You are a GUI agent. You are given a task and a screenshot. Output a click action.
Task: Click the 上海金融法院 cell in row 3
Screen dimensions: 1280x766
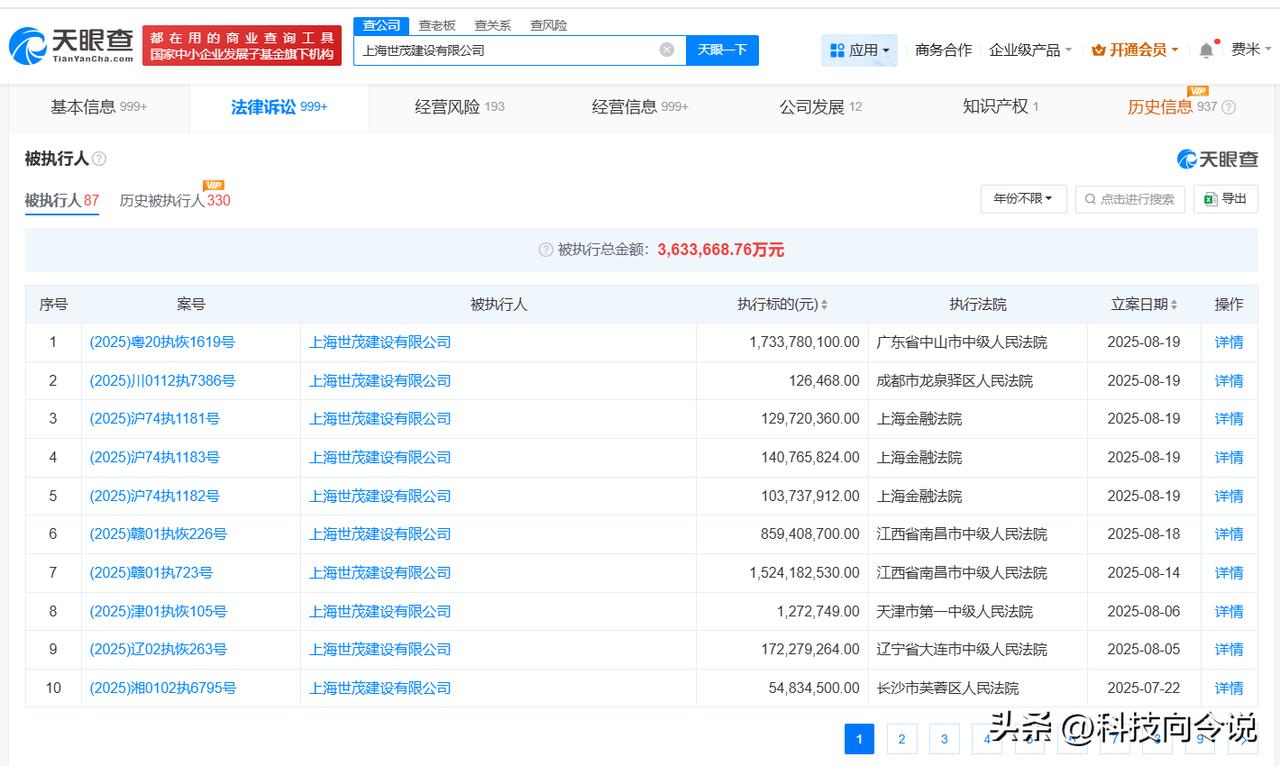pos(919,419)
